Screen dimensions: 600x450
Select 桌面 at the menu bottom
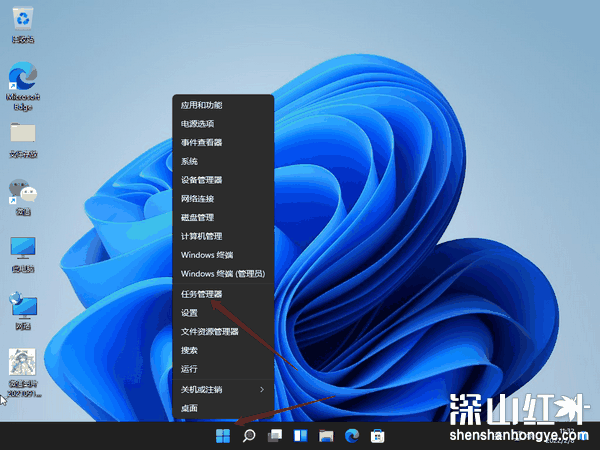point(223,408)
